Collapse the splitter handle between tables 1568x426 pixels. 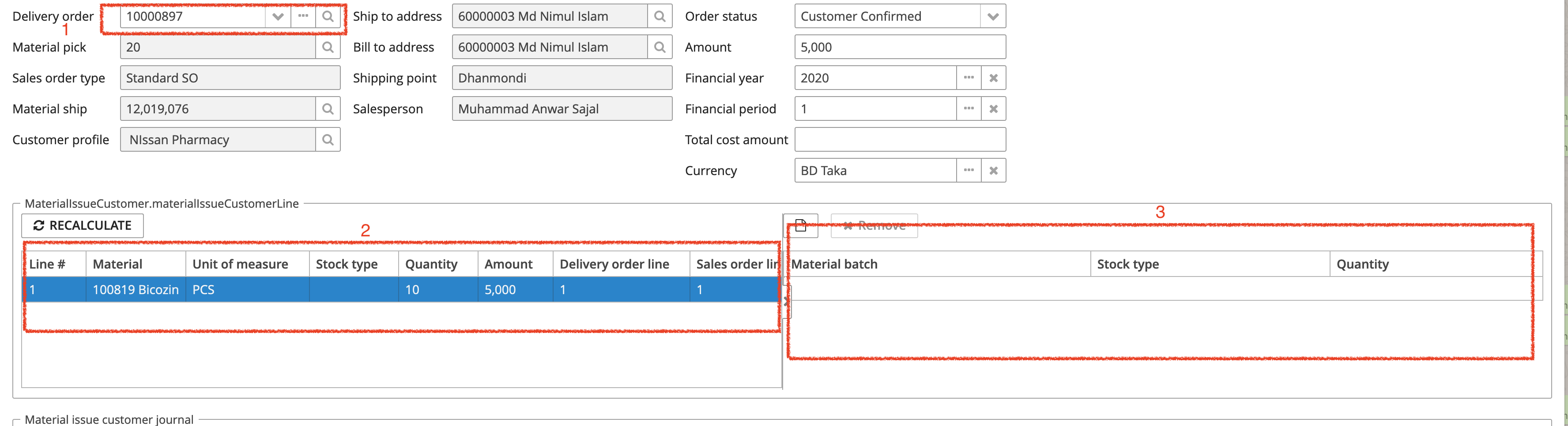click(x=787, y=302)
